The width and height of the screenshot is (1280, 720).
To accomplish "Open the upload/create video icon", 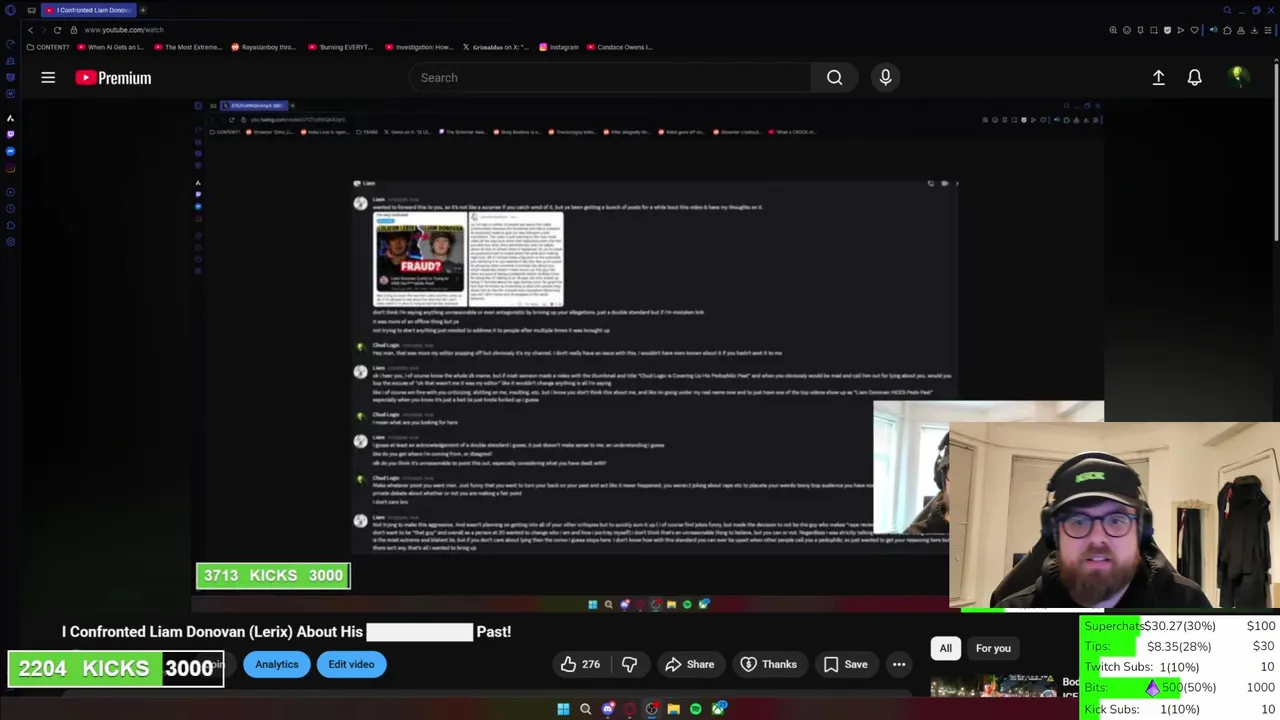I will [x=1158, y=77].
